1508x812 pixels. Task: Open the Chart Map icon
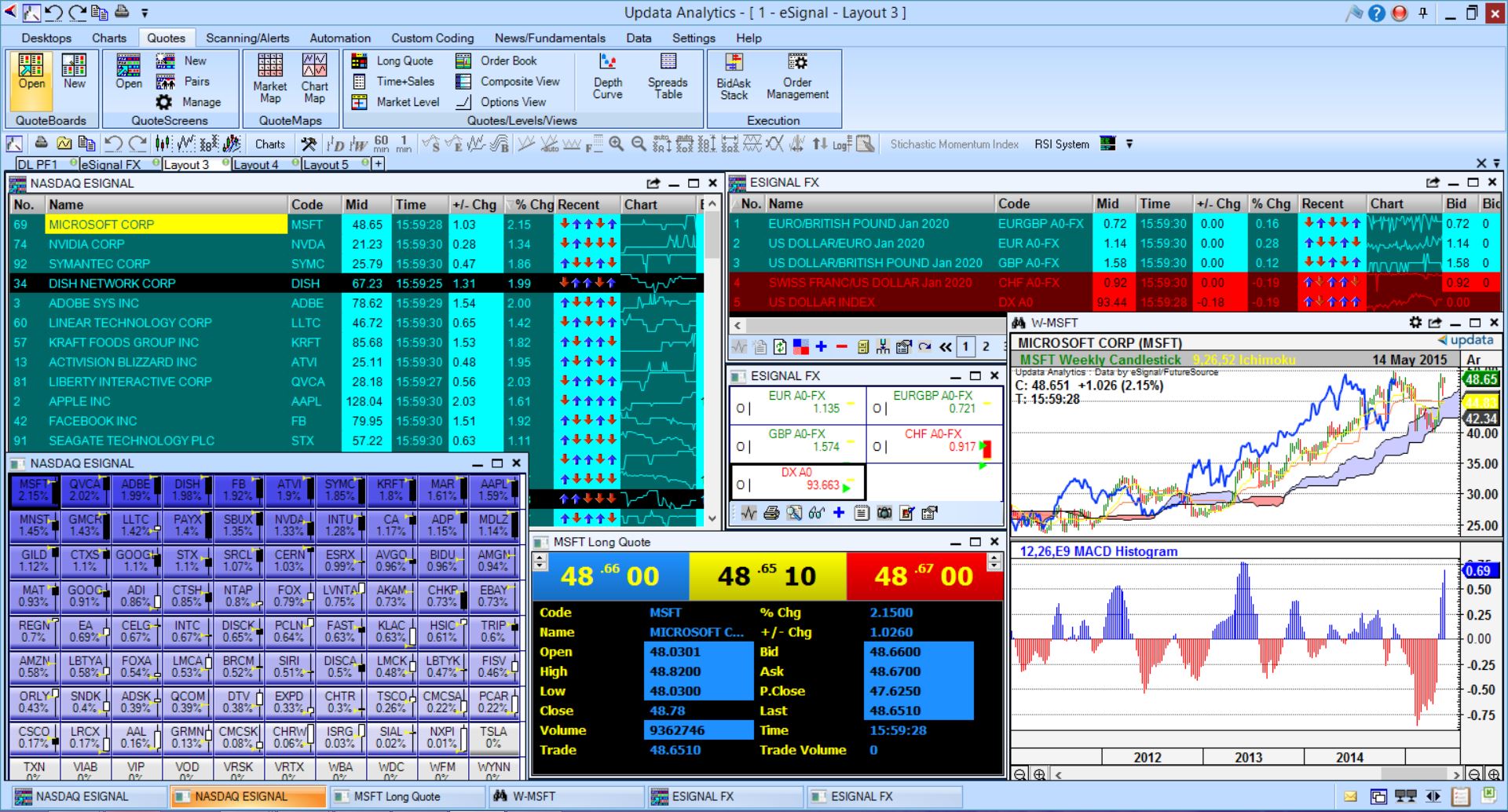pos(314,79)
